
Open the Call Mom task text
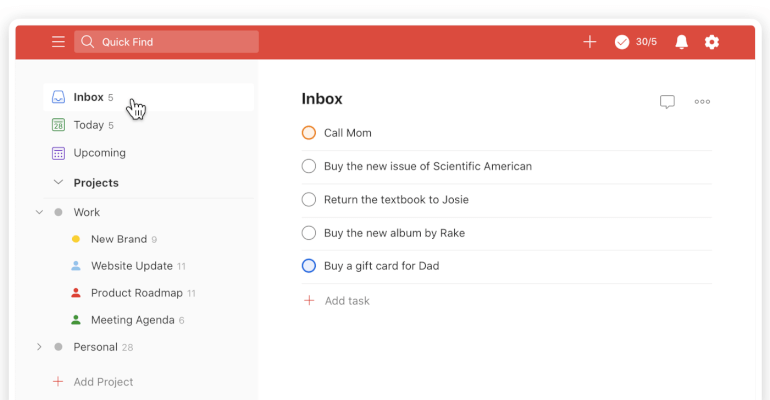click(348, 133)
